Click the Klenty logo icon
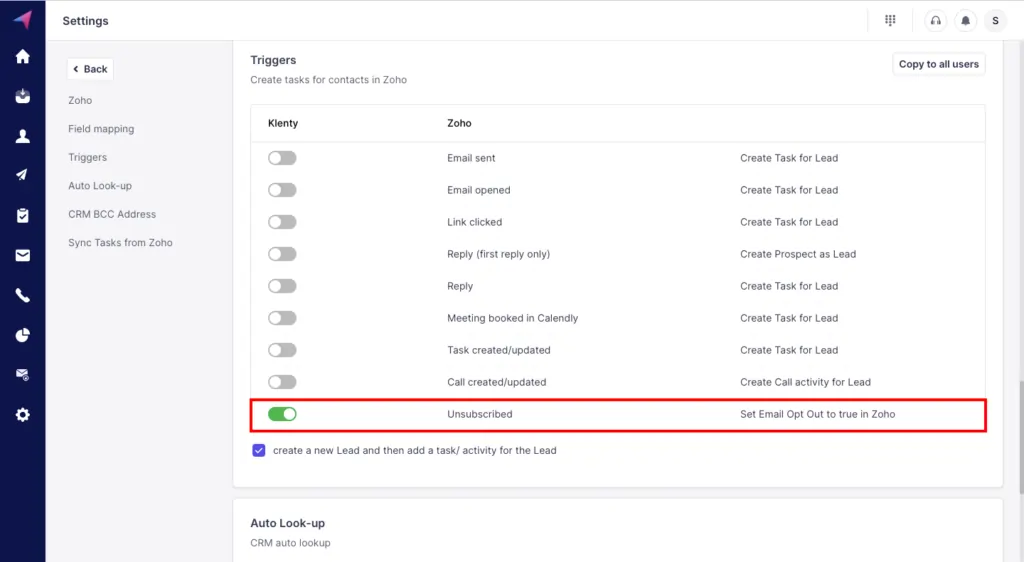The height and width of the screenshot is (562, 1024). pyautogui.click(x=23, y=20)
